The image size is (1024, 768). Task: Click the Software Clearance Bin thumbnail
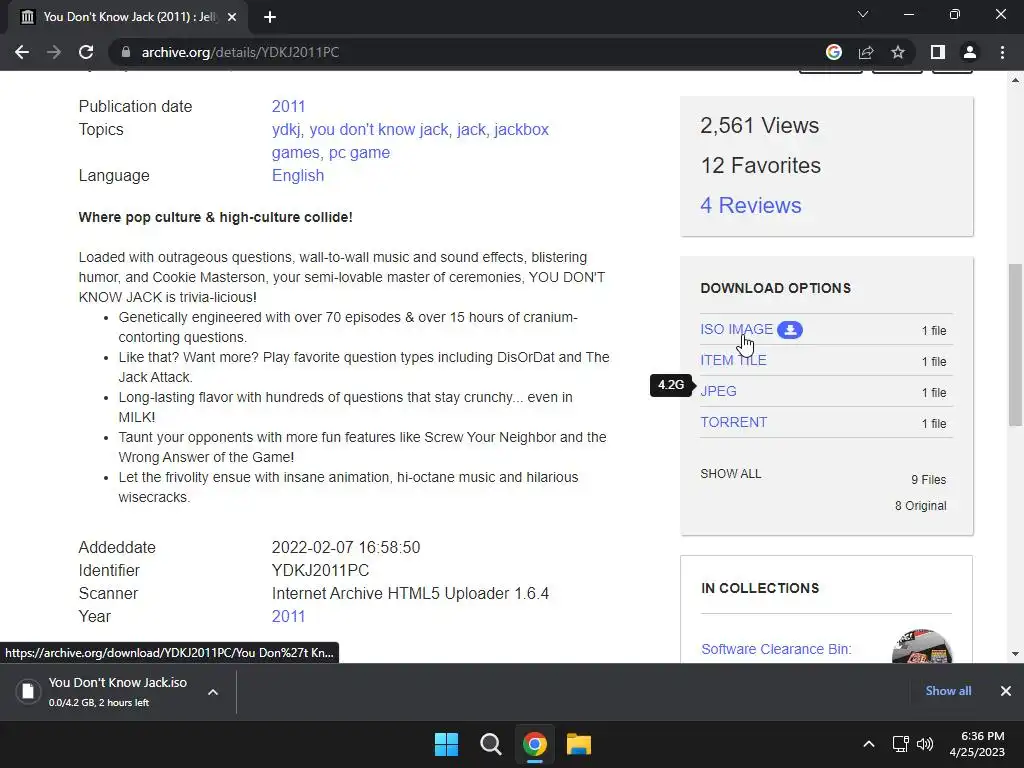(x=921, y=647)
